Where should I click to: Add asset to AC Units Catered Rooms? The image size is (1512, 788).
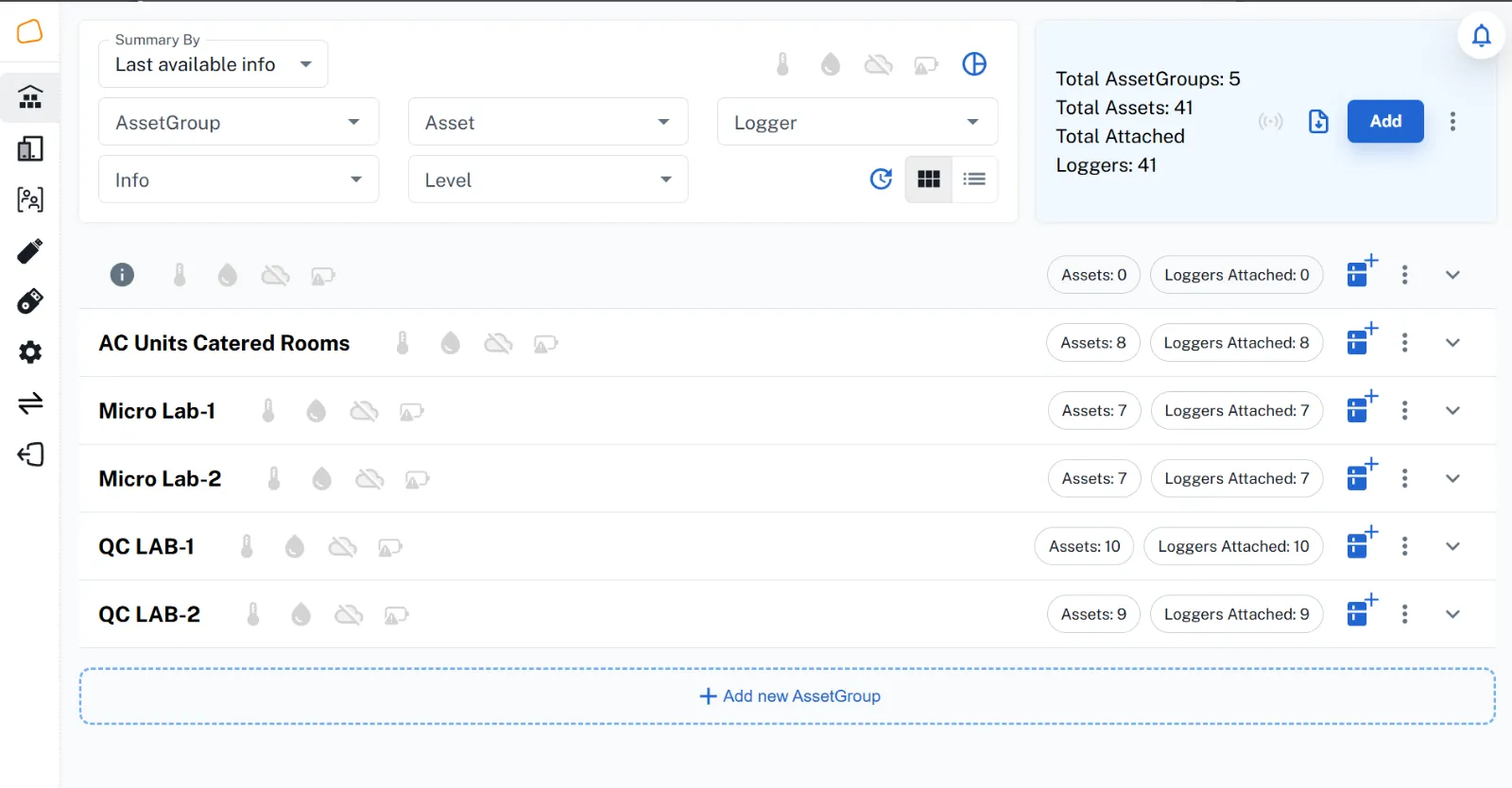[1362, 341]
